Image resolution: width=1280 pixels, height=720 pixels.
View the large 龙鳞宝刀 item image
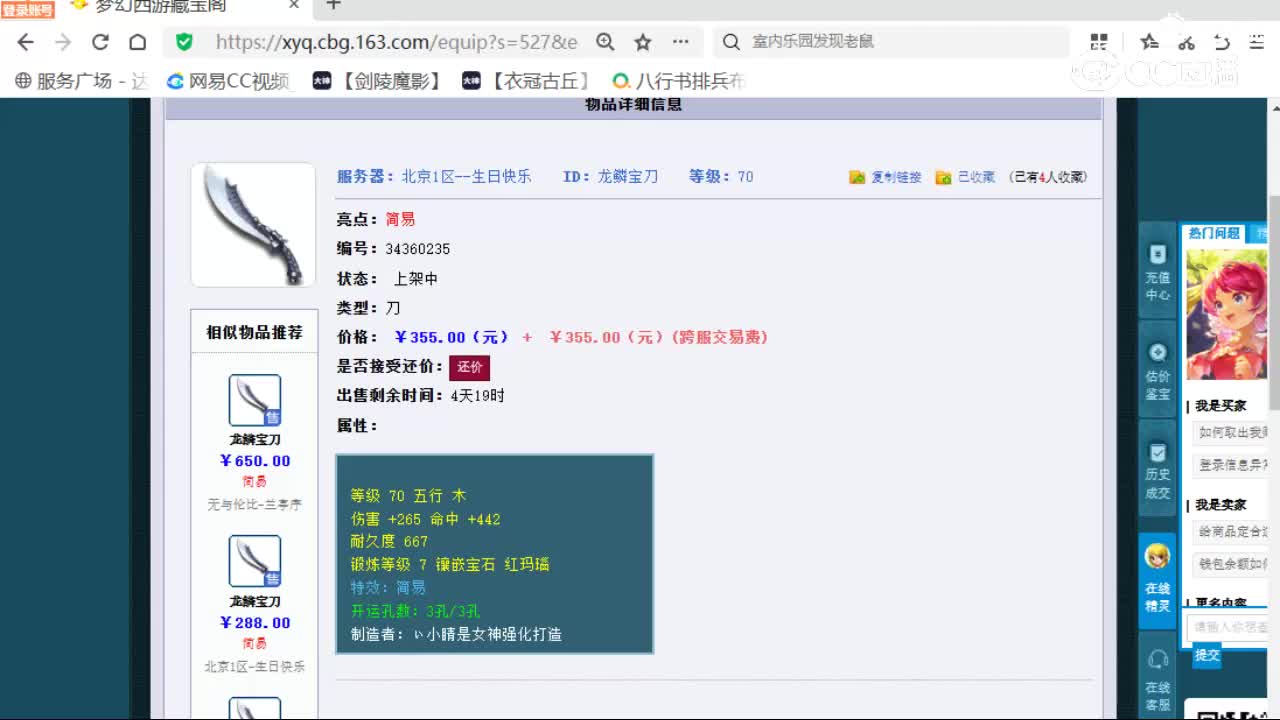pyautogui.click(x=253, y=225)
